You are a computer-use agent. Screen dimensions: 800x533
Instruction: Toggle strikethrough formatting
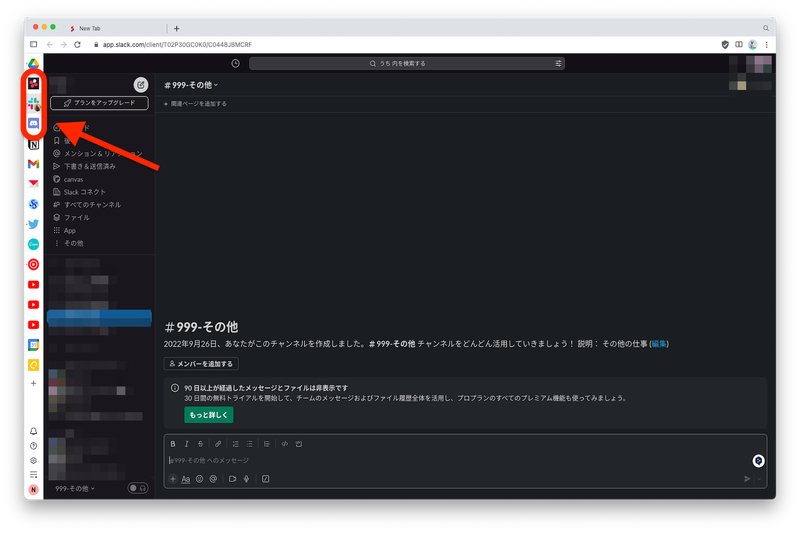(201, 444)
